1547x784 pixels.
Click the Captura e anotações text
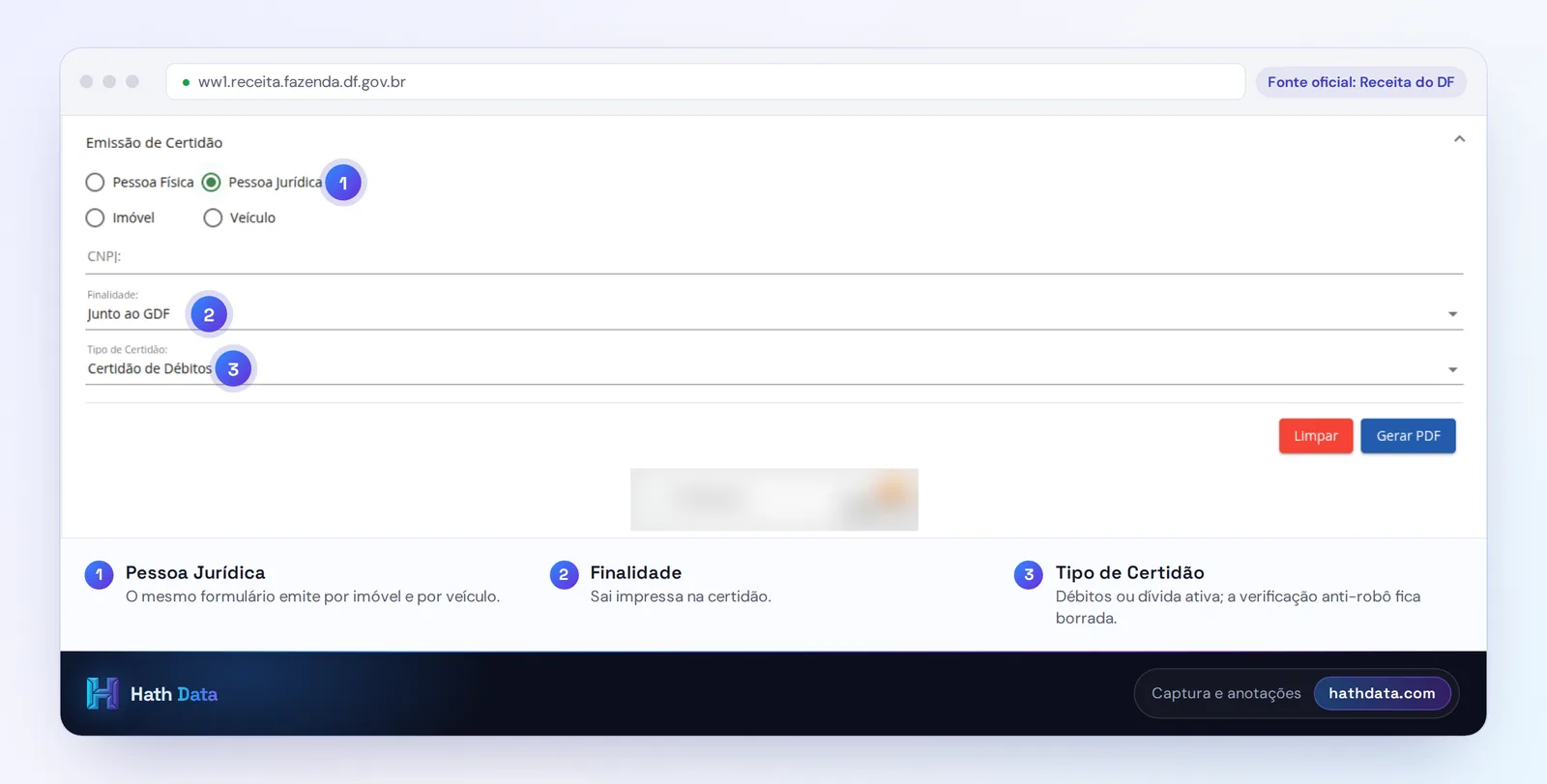tap(1226, 693)
